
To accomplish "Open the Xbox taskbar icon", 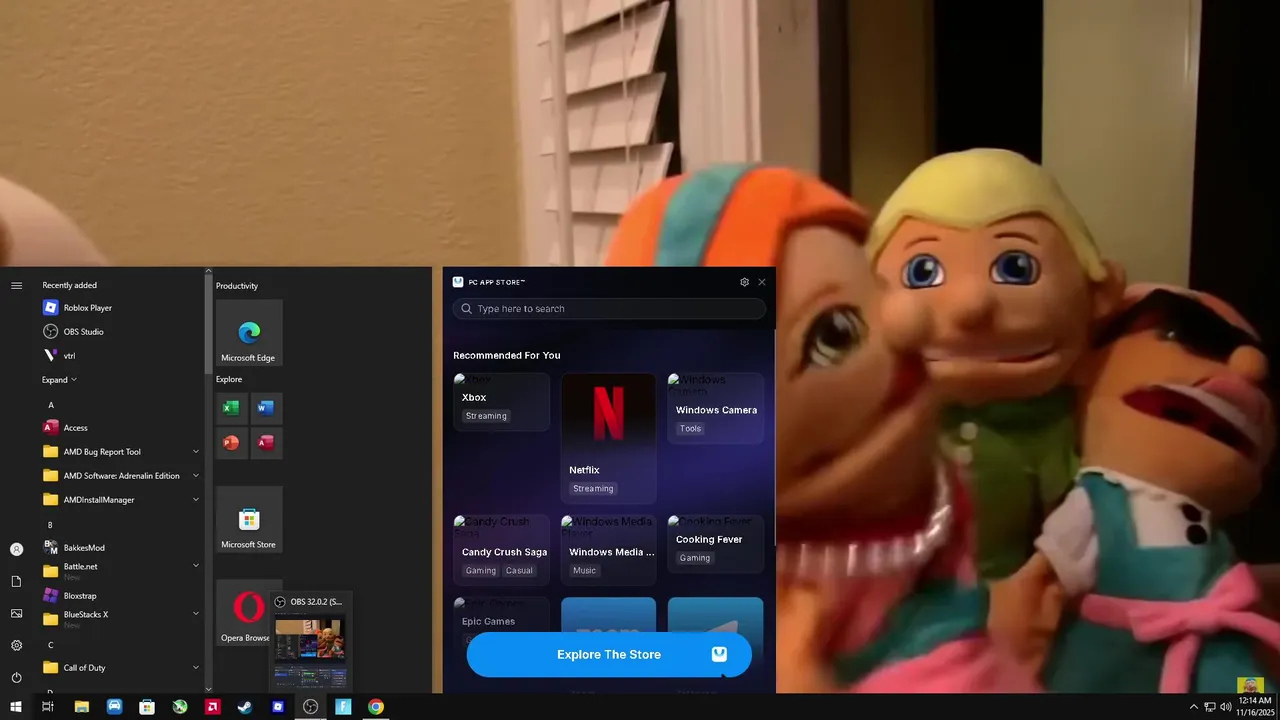I will pyautogui.click(x=180, y=707).
